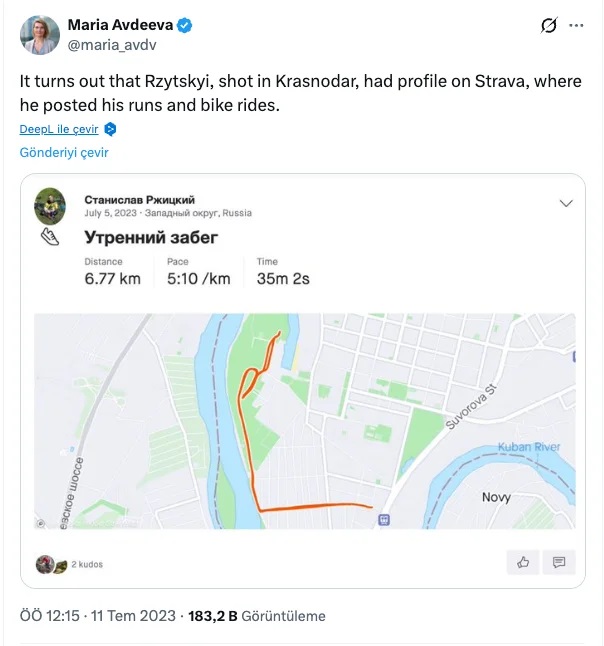
Task: Click the Strava athlete avatar
Action: pyautogui.click(x=50, y=205)
